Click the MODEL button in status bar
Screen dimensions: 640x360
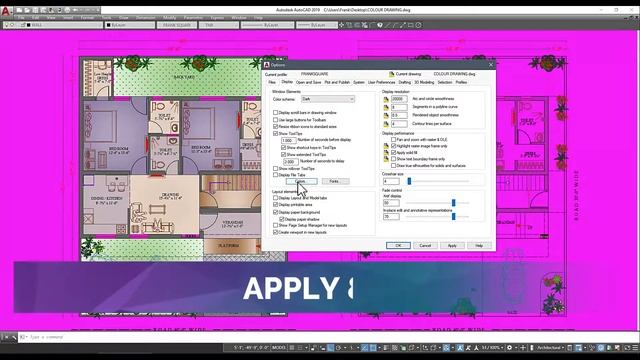(x=279, y=348)
